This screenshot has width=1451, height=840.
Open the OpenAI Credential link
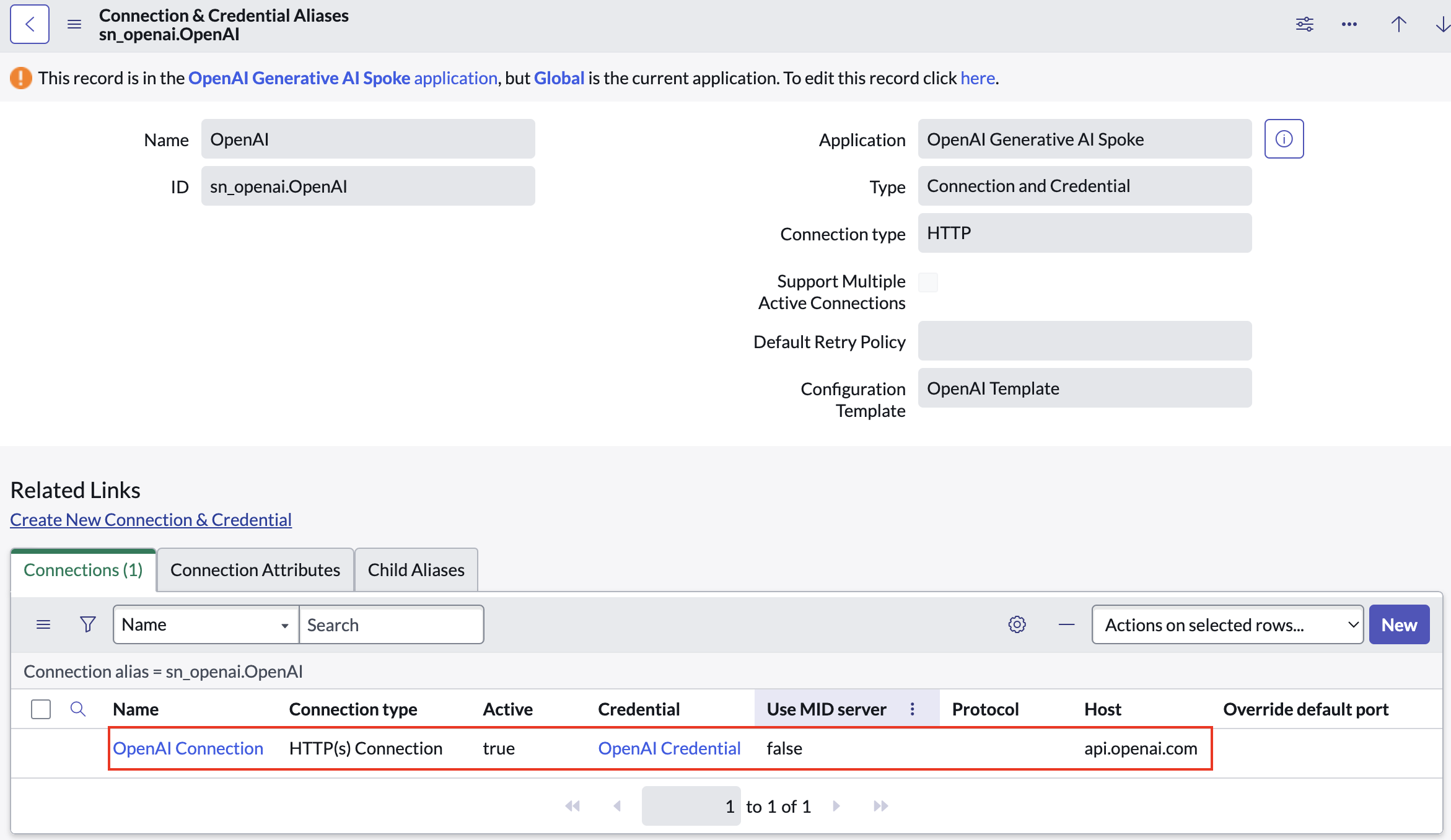[669, 748]
